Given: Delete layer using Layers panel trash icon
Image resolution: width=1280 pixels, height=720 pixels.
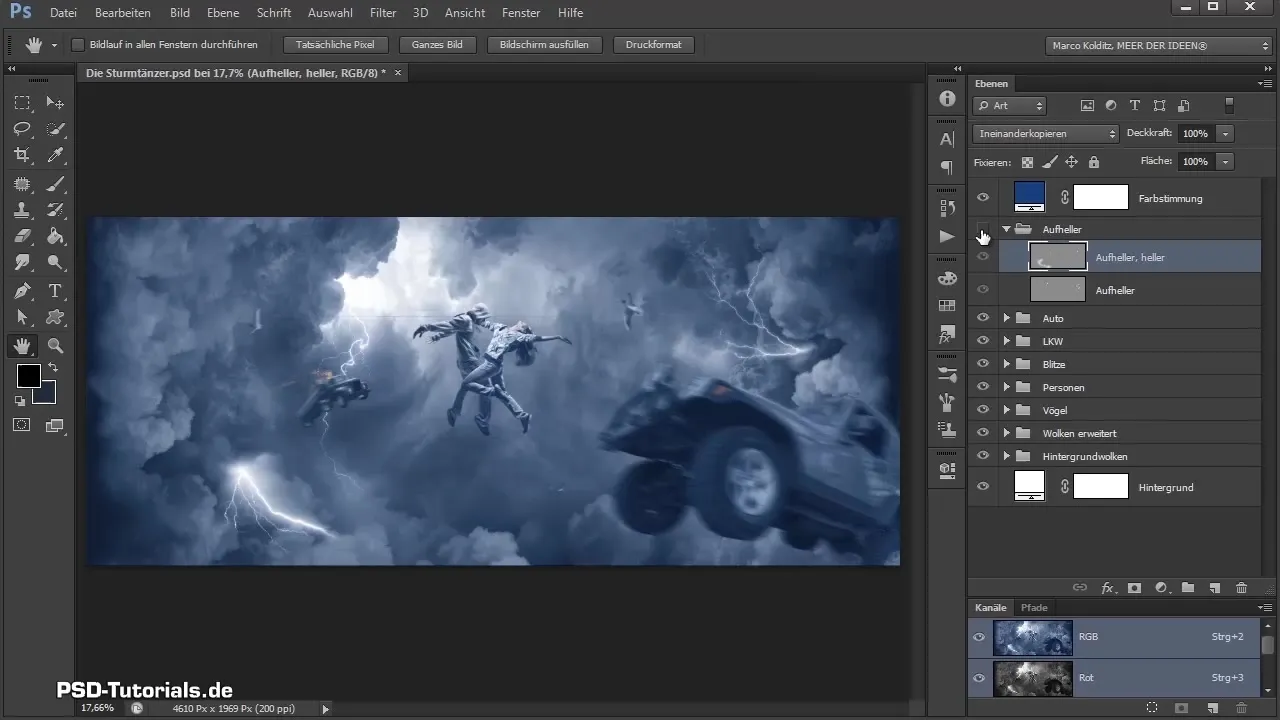Looking at the screenshot, I should coord(1241,588).
